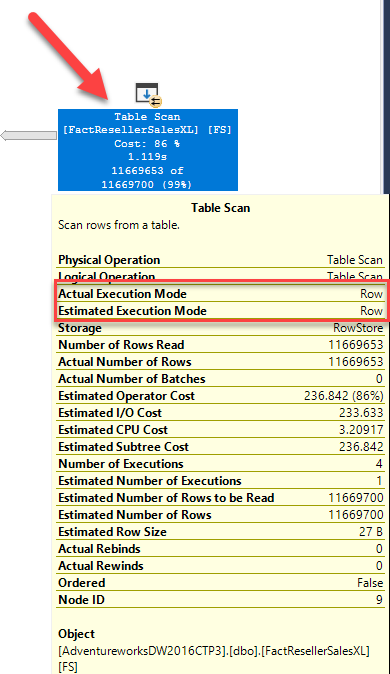390x674 pixels.
Task: Click the Ordered False property row
Action: tap(220, 583)
